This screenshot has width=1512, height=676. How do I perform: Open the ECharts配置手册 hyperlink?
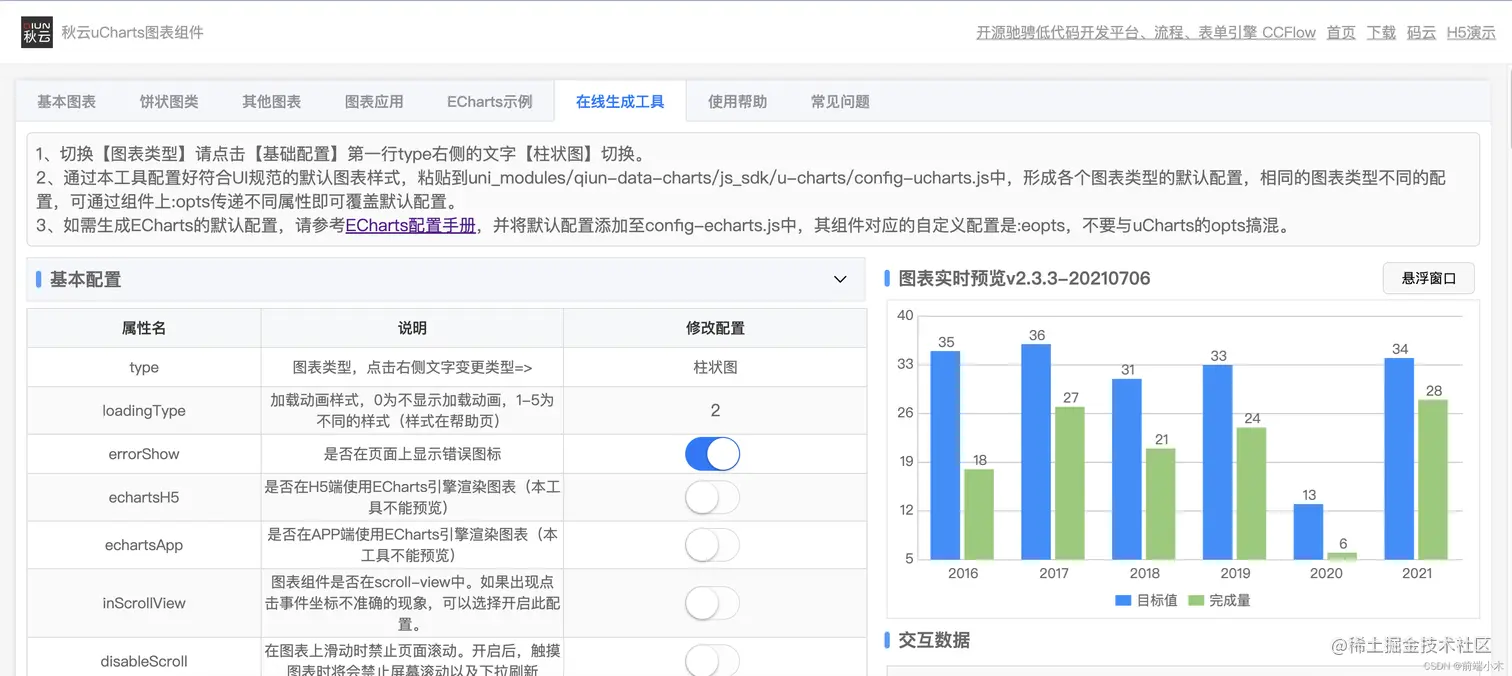[x=410, y=225]
